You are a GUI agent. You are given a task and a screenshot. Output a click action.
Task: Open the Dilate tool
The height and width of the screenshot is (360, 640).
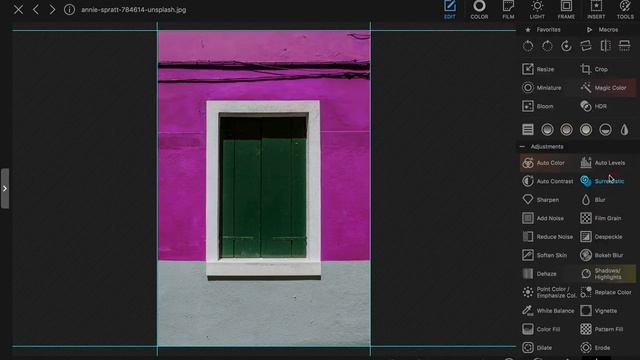click(537, 348)
